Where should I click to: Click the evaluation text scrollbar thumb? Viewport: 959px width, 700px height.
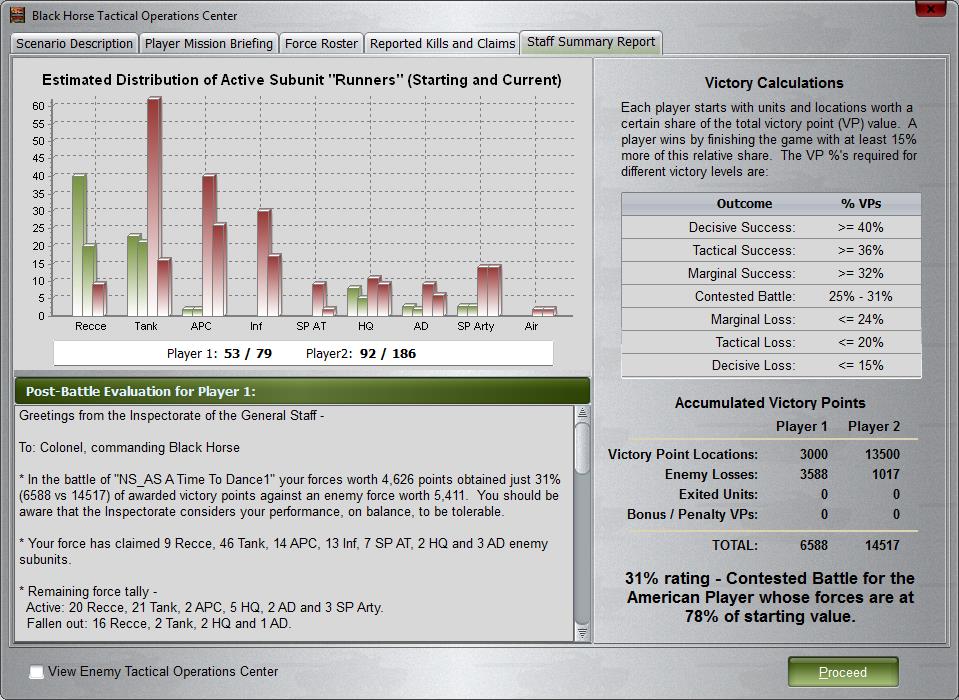click(582, 448)
